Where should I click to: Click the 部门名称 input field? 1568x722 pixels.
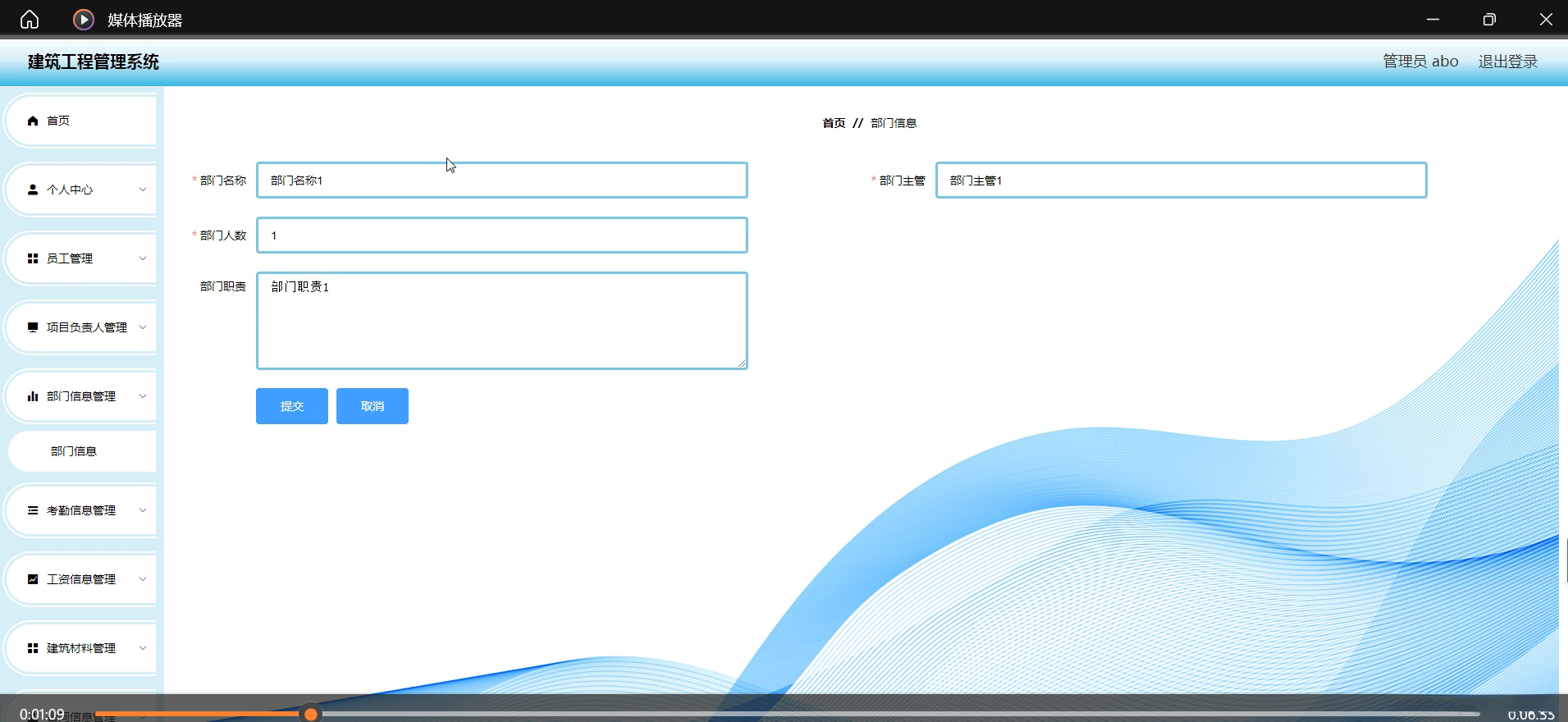coord(502,180)
